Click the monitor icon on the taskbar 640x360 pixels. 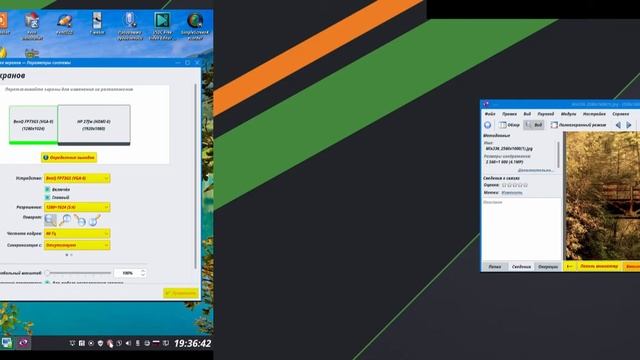pos(6,342)
